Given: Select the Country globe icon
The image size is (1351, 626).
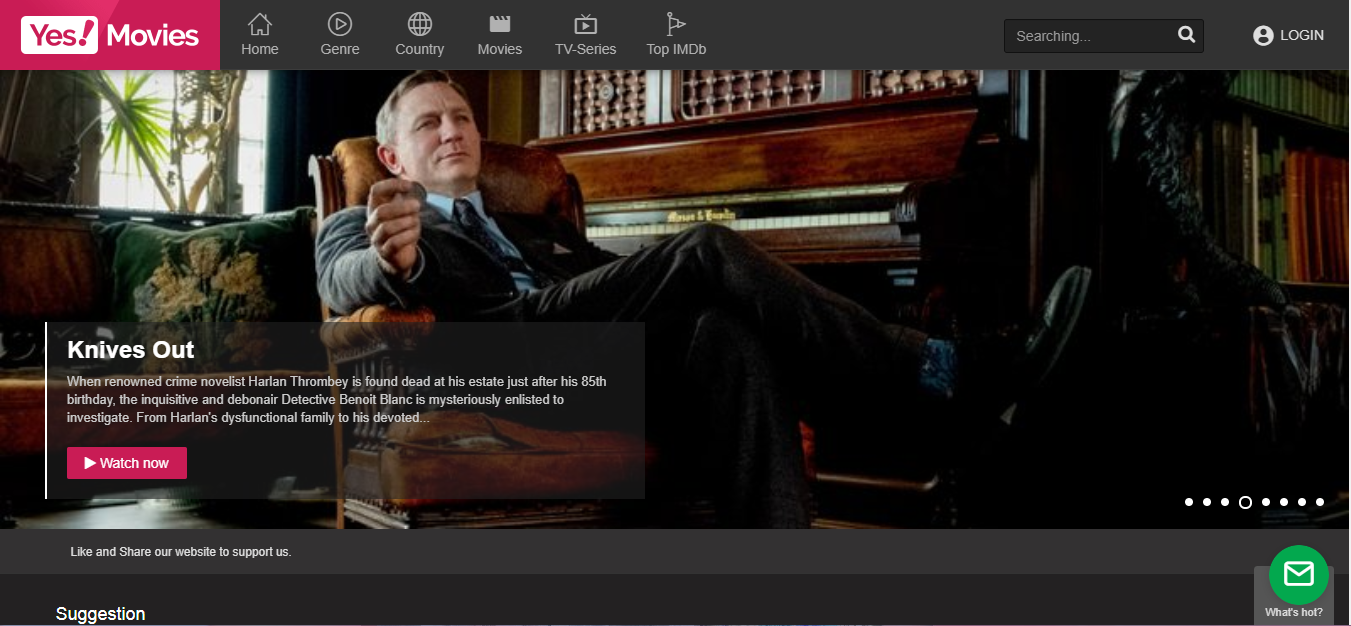Looking at the screenshot, I should [420, 24].
